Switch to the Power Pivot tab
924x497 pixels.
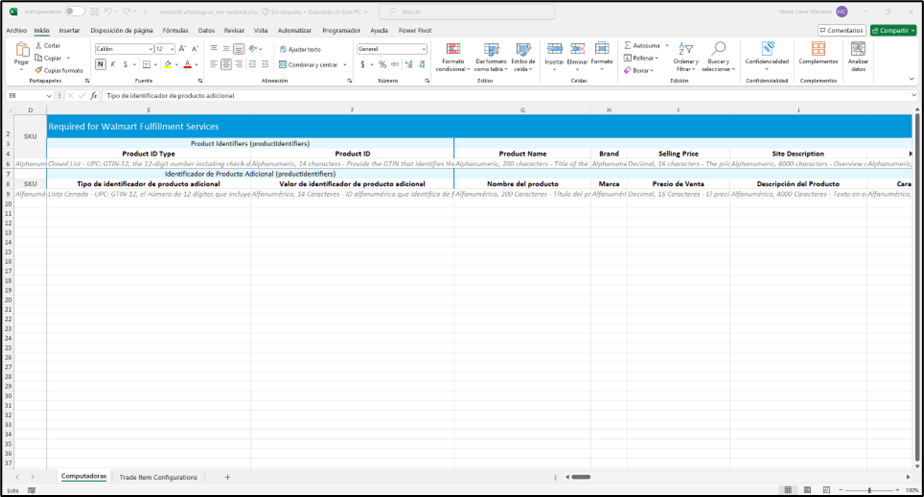[x=415, y=30]
